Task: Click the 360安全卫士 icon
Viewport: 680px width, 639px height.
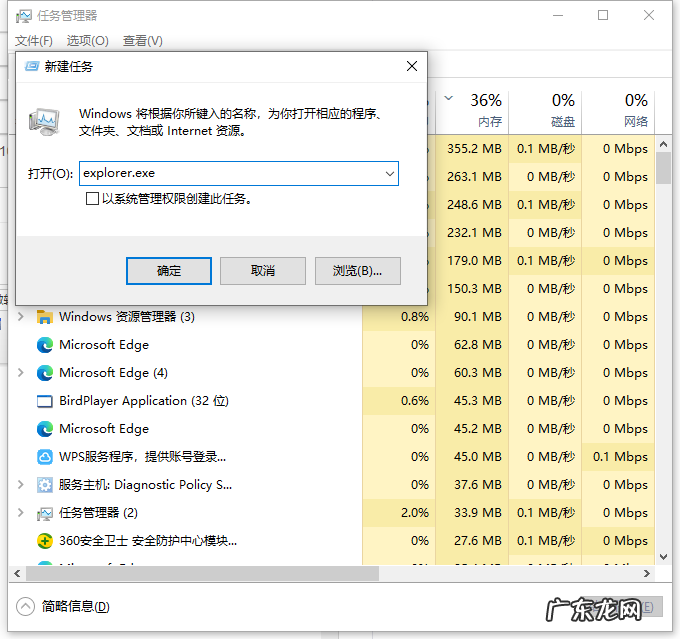Action: point(45,541)
